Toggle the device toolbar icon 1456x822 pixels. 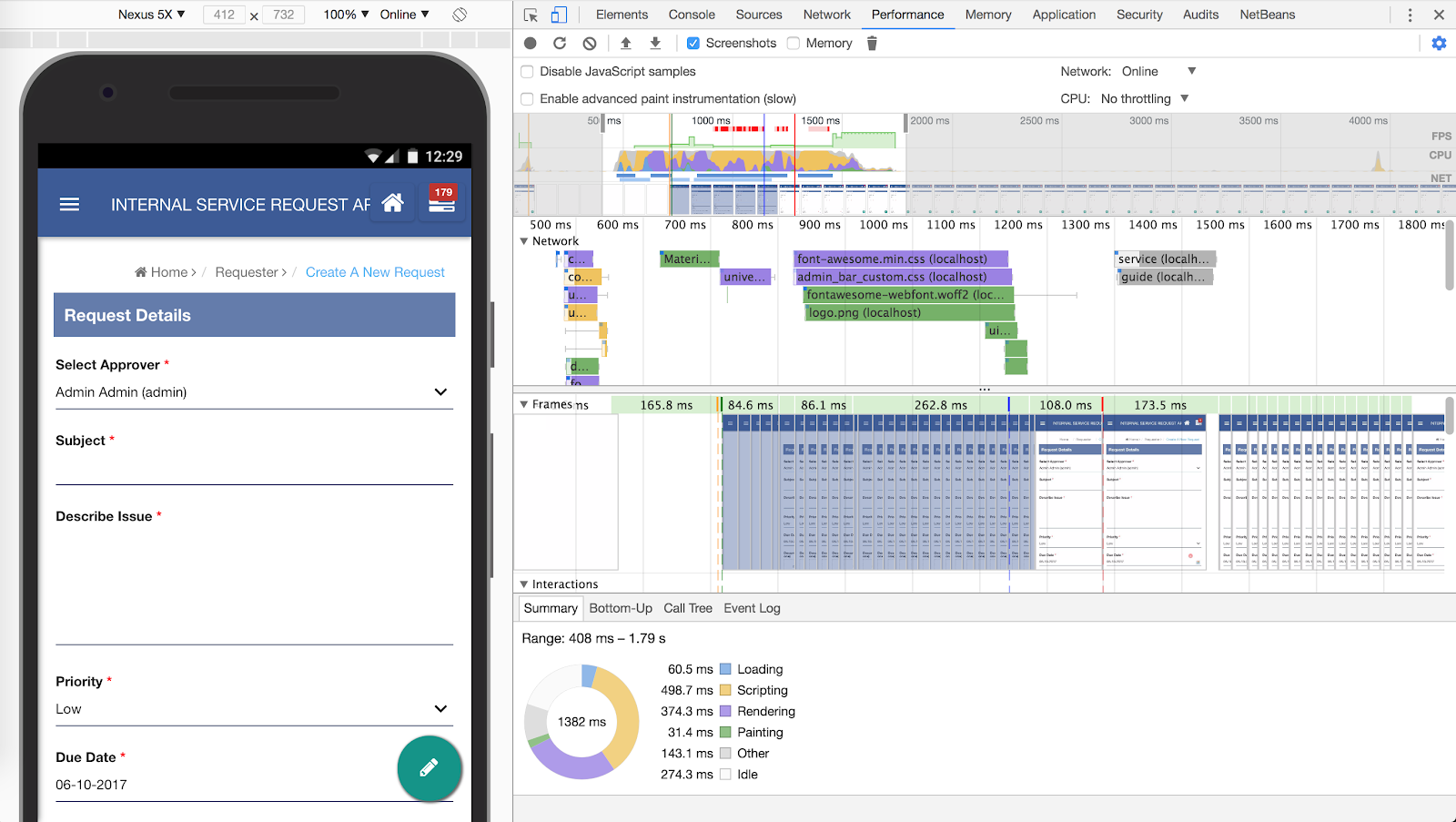coord(559,15)
